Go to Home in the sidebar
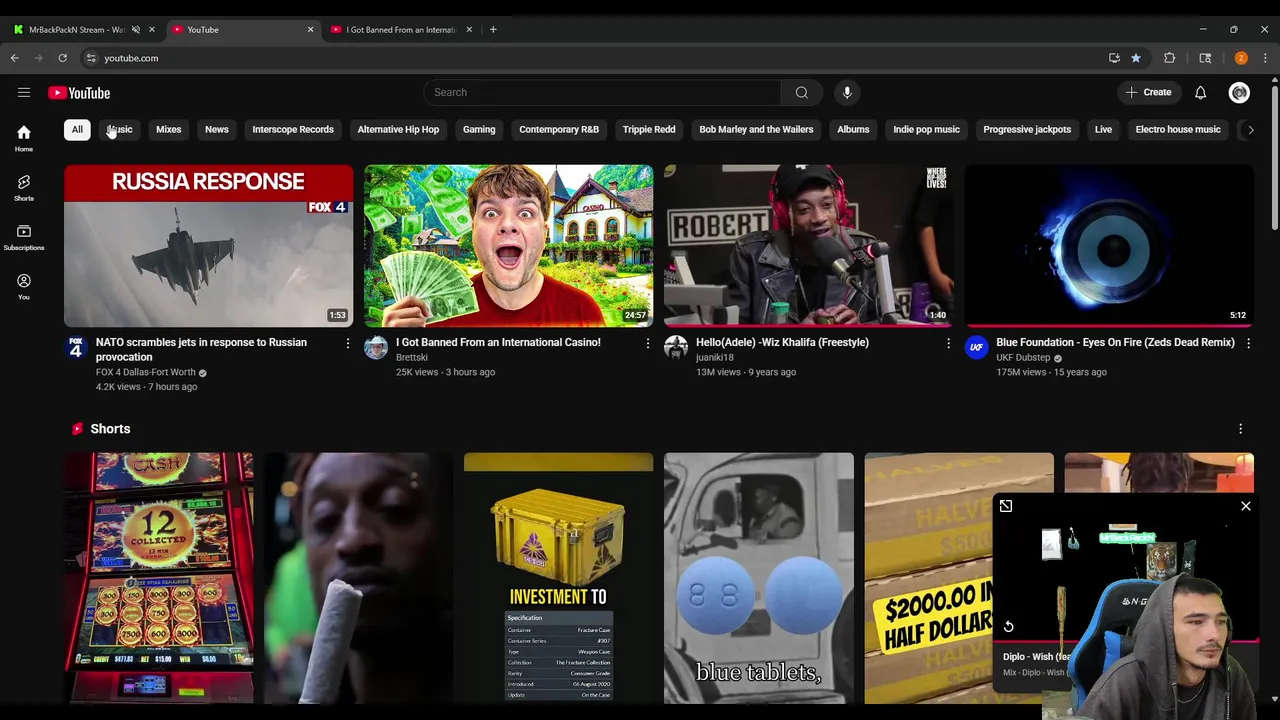 pos(24,138)
